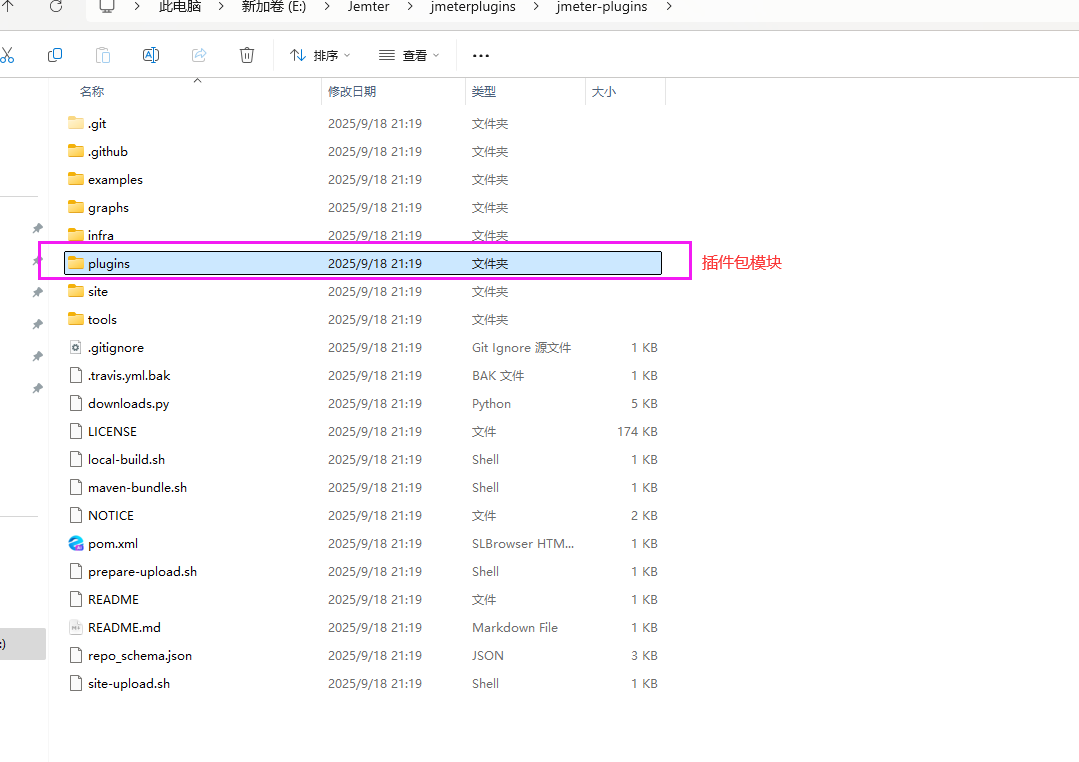
Task: Open the 查看 view dropdown
Action: click(409, 55)
